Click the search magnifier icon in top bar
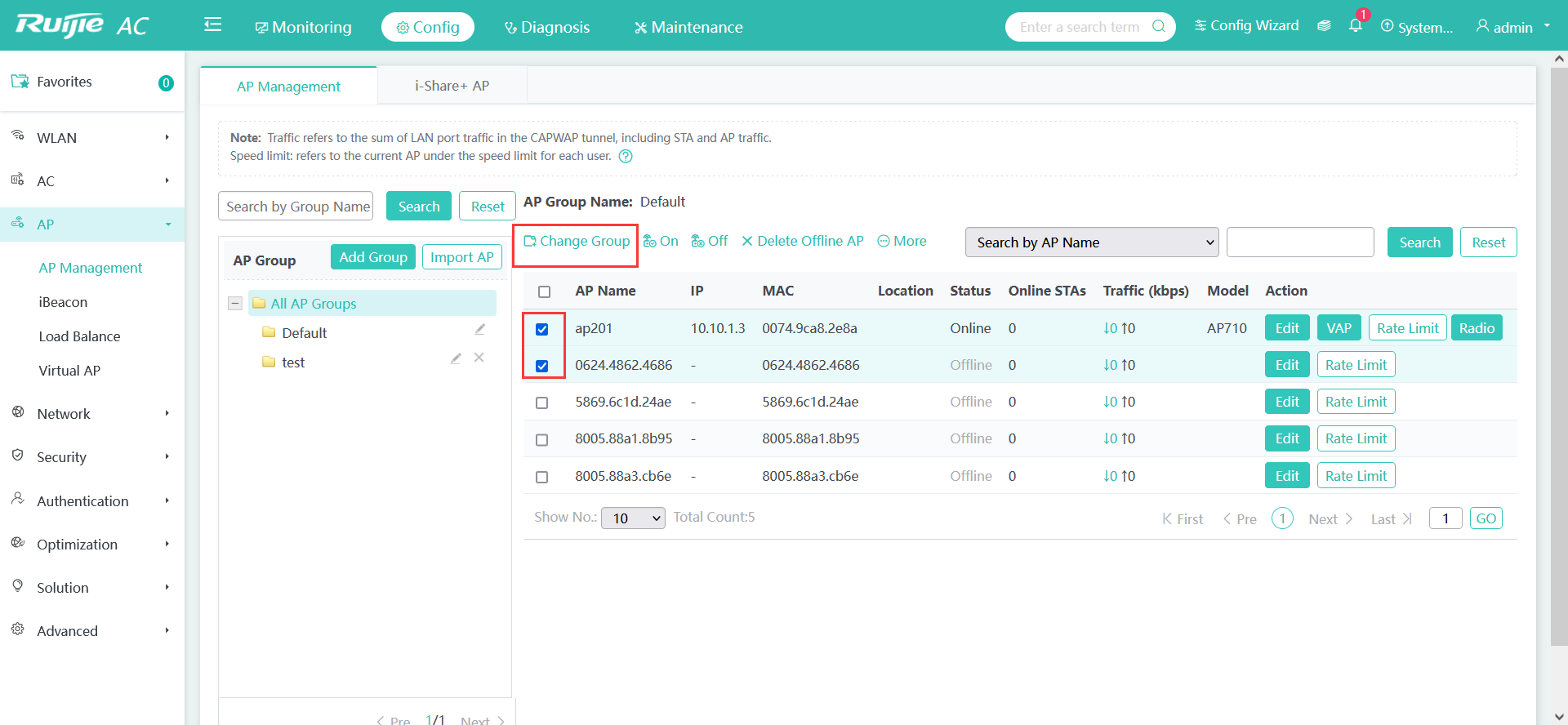 click(x=1158, y=26)
